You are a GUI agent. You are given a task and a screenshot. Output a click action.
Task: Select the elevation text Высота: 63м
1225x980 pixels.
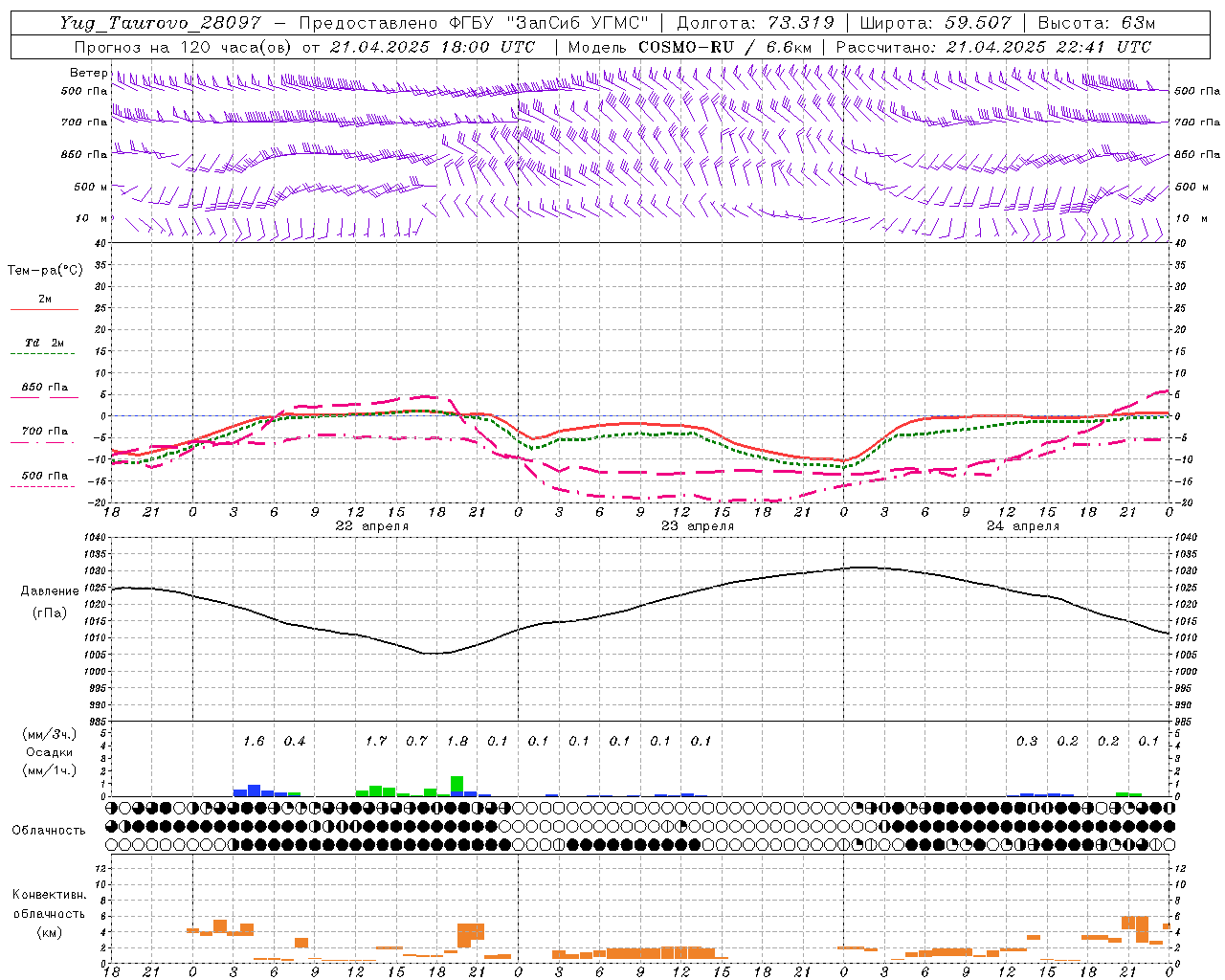click(x=1096, y=23)
